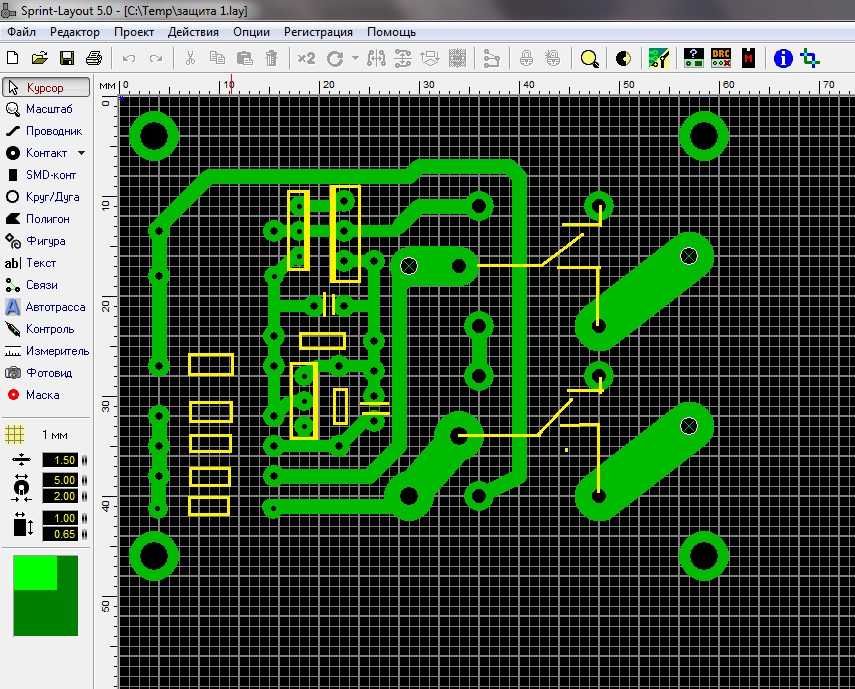The image size is (855, 689).
Task: Cut the selection with the scissors icon
Action: (190, 58)
